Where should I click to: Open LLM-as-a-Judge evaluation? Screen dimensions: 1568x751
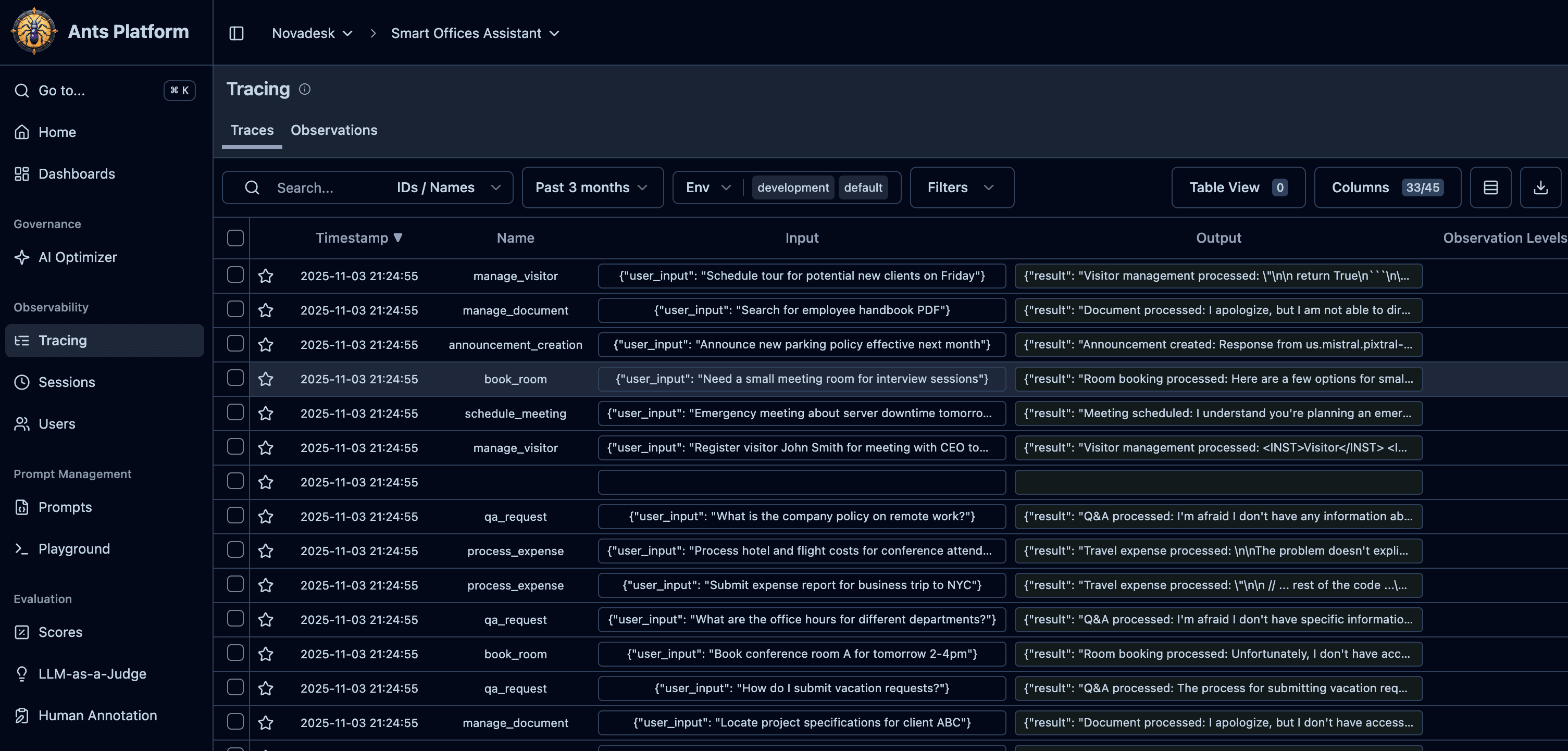tap(93, 674)
